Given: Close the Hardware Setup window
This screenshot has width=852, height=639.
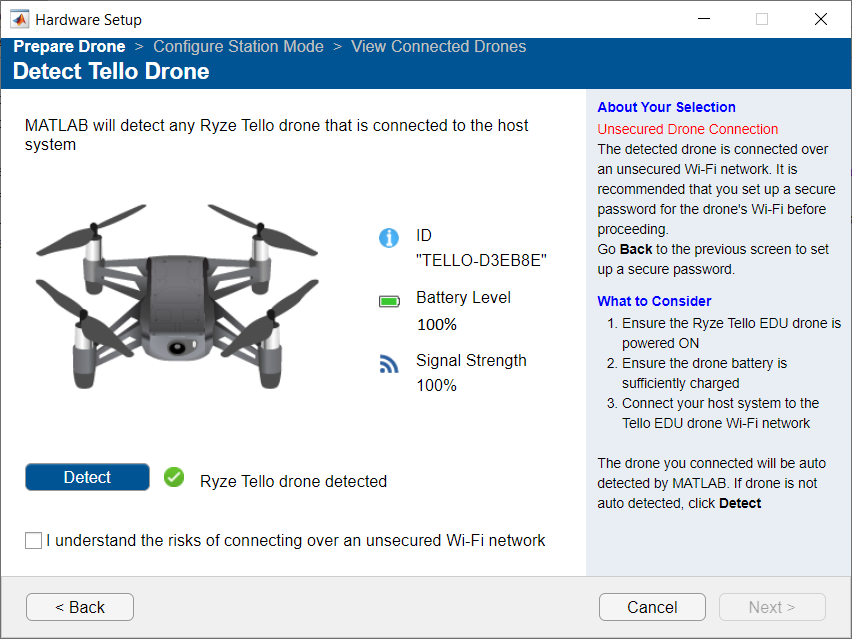Looking at the screenshot, I should 820,19.
